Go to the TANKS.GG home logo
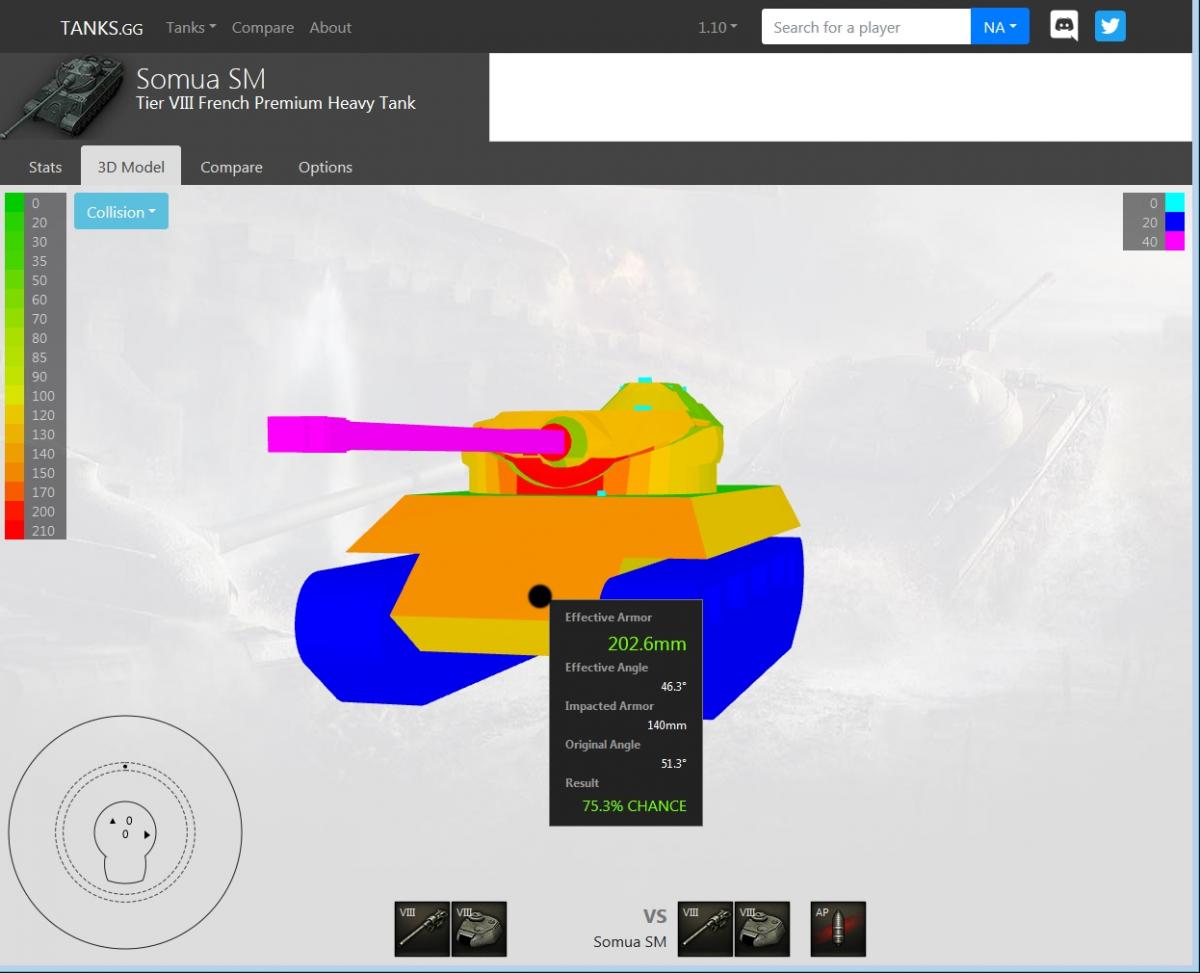1200x973 pixels. tap(101, 28)
